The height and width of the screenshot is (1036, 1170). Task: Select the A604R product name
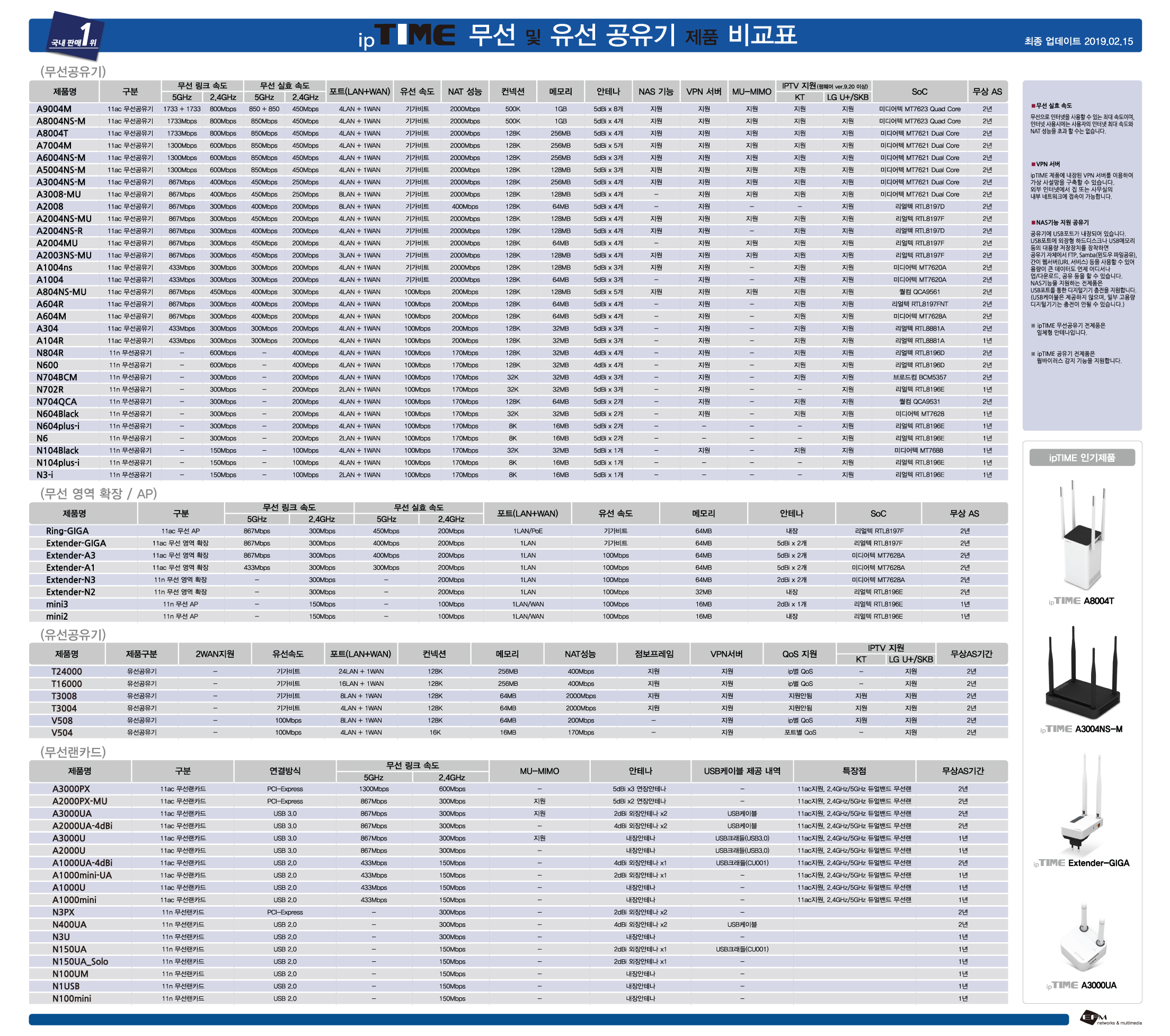(50, 305)
